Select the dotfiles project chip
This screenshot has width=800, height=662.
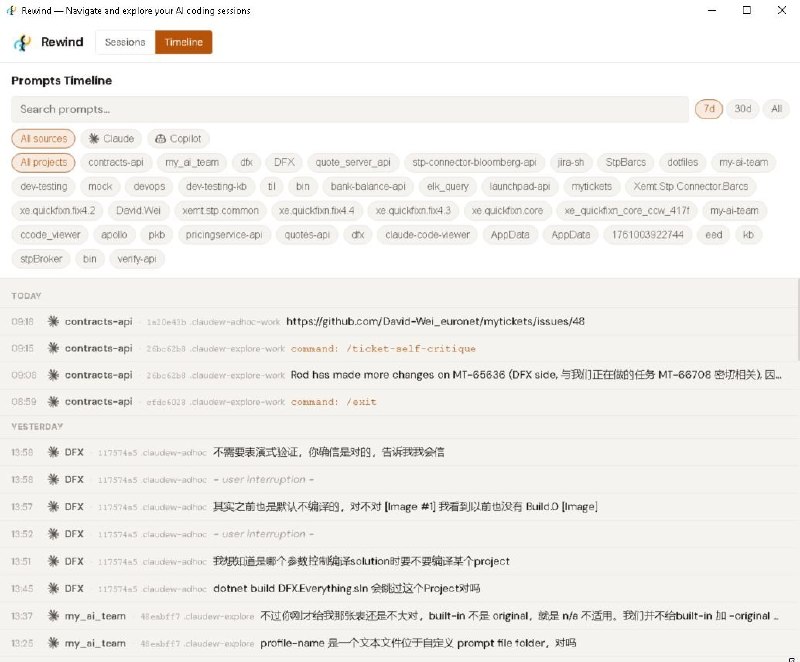click(x=682, y=163)
